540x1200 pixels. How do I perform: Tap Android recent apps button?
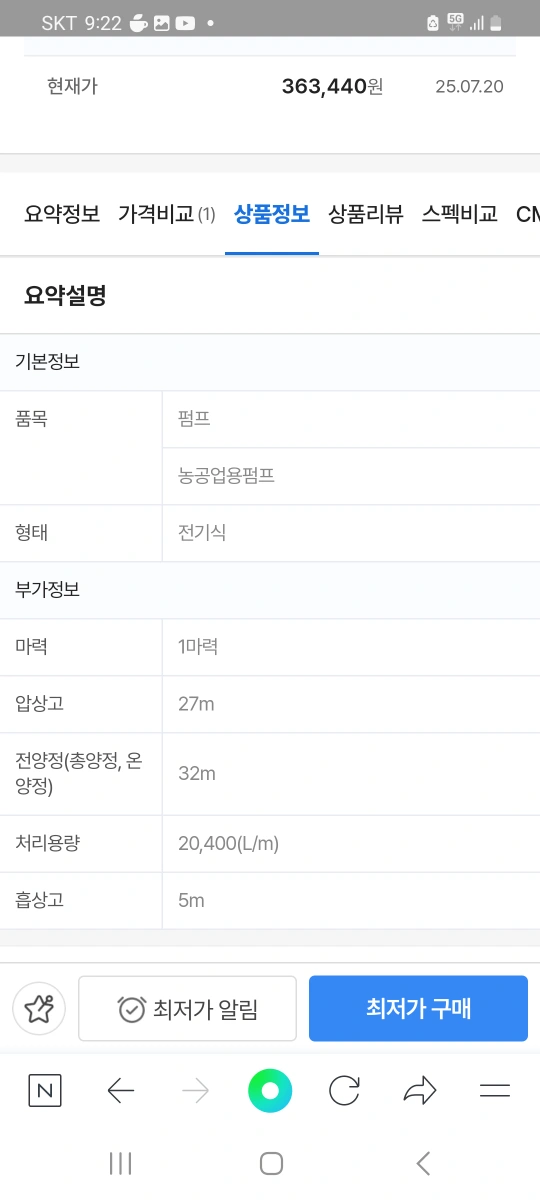tap(120, 1163)
